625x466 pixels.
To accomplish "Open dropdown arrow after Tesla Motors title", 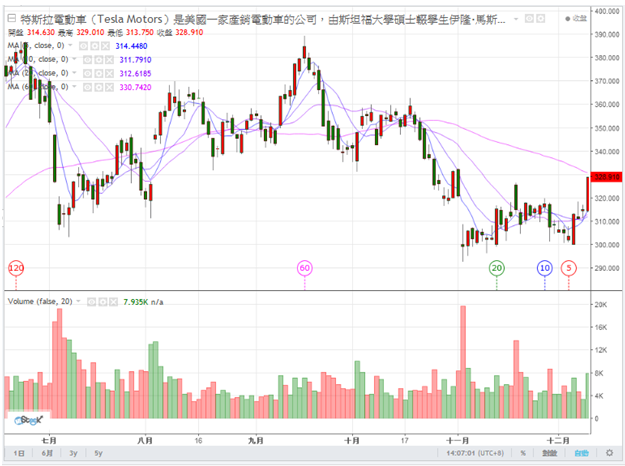I will point(516,19).
